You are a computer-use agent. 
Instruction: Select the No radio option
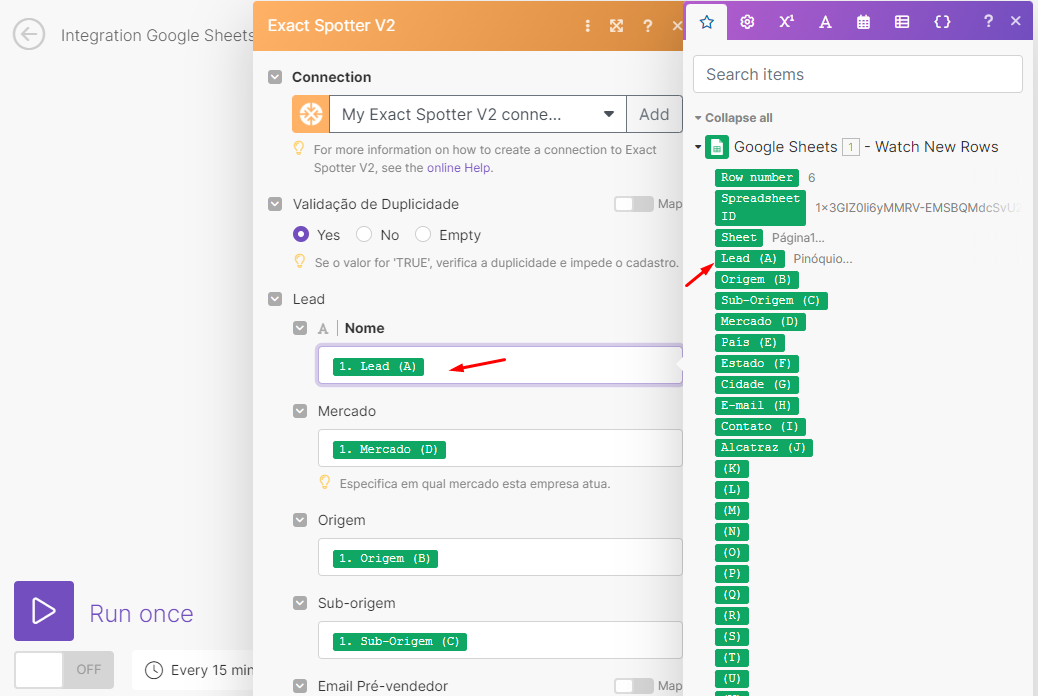pyautogui.click(x=363, y=234)
